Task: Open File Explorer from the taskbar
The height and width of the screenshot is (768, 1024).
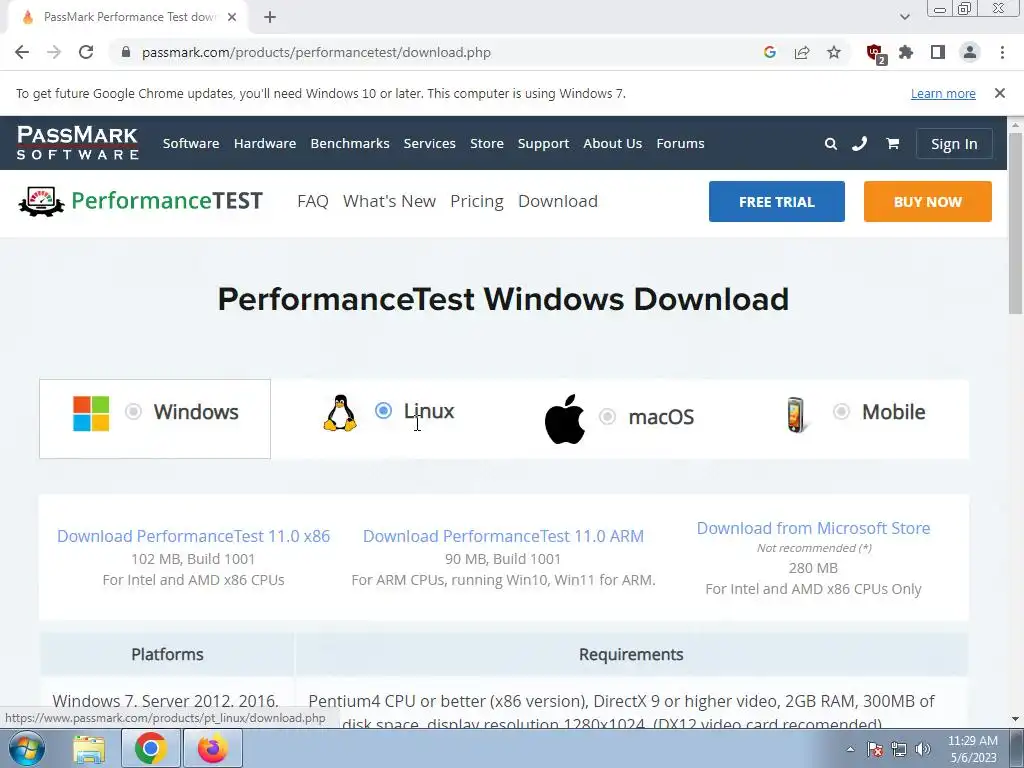Action: click(89, 748)
